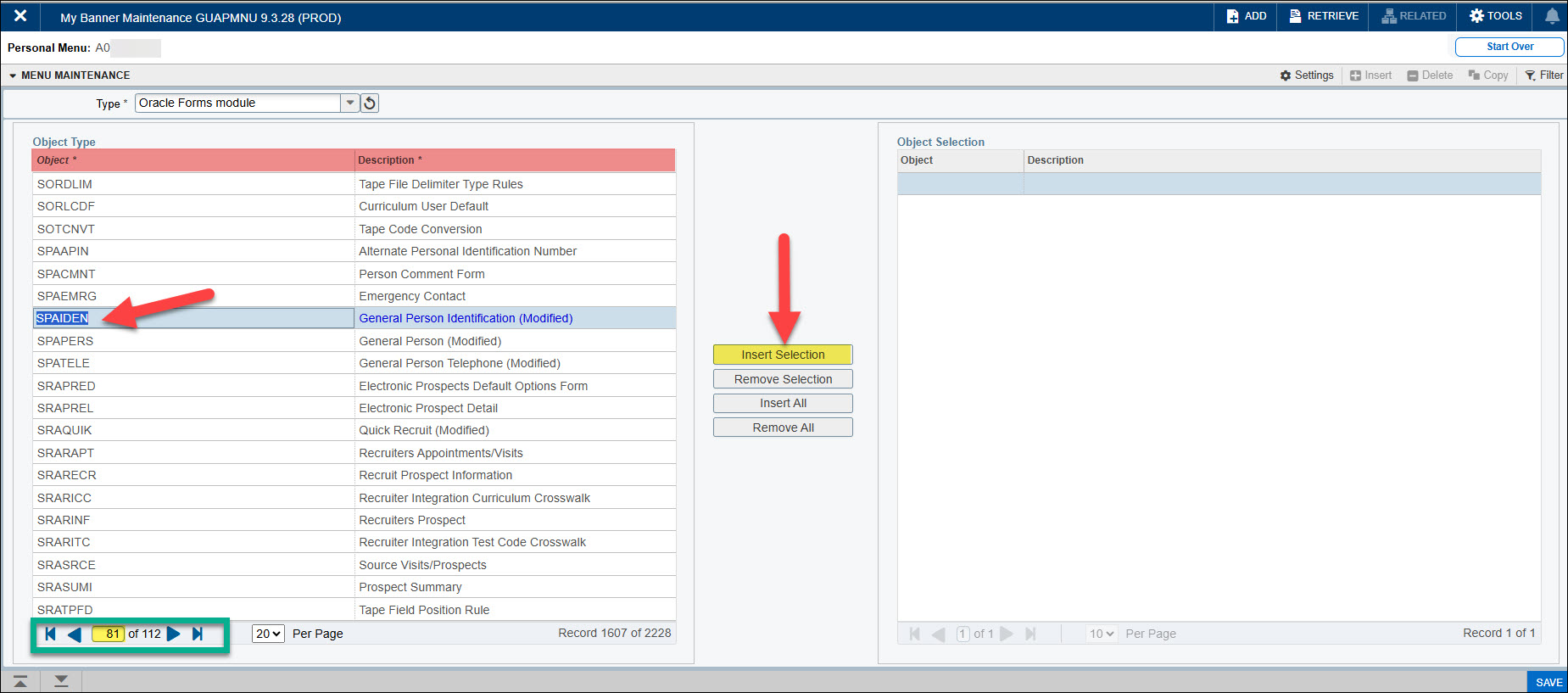Click the SAVE button
The height and width of the screenshot is (693, 1568).
(x=1548, y=682)
